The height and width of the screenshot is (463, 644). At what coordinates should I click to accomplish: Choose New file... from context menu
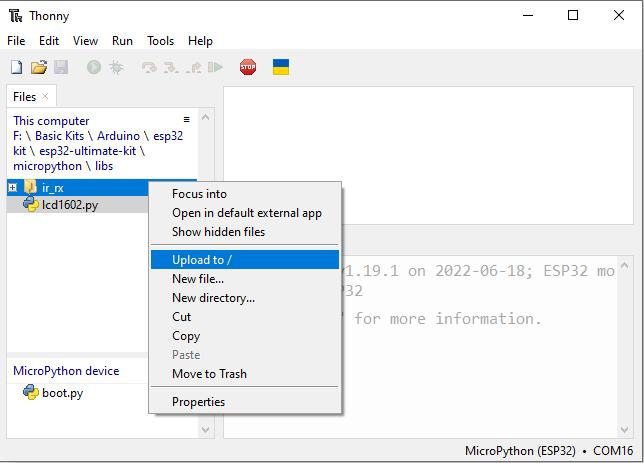coord(245,279)
